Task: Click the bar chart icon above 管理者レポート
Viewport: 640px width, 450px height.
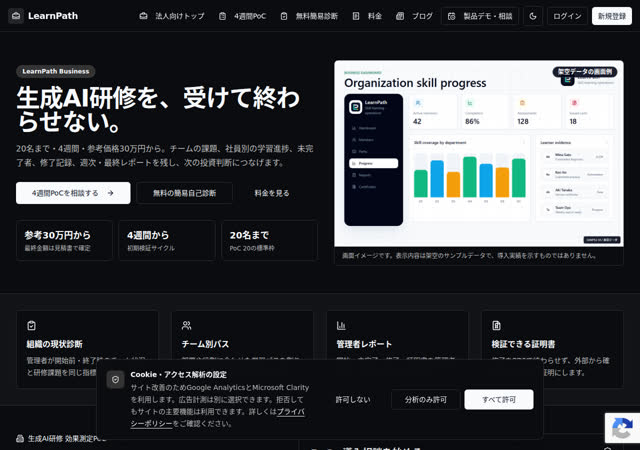Action: pyautogui.click(x=341, y=325)
